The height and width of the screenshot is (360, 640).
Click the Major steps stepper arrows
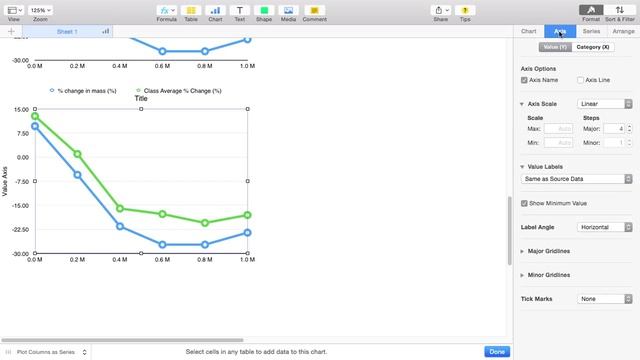tap(629, 129)
